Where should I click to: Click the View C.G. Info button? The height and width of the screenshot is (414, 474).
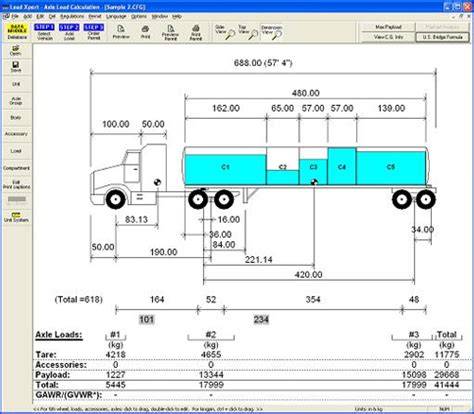[388, 37]
